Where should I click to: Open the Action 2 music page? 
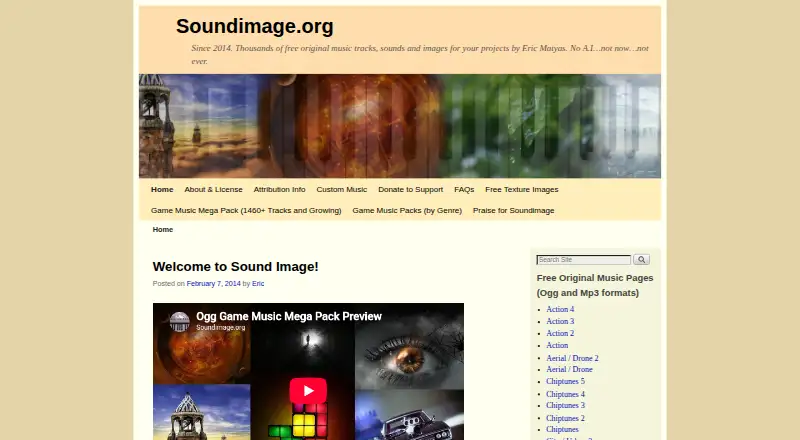560,333
